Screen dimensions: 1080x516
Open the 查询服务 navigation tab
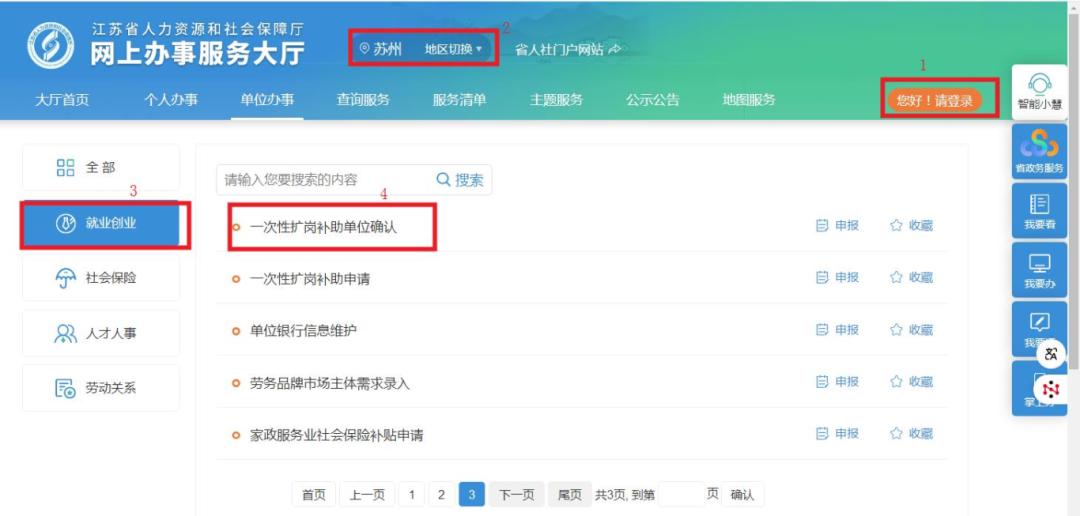(363, 100)
